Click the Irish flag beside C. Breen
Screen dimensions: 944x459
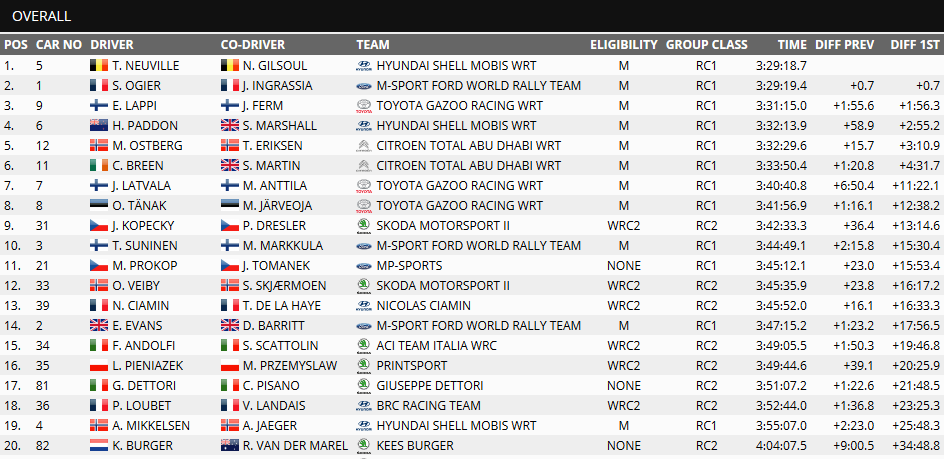point(99,166)
